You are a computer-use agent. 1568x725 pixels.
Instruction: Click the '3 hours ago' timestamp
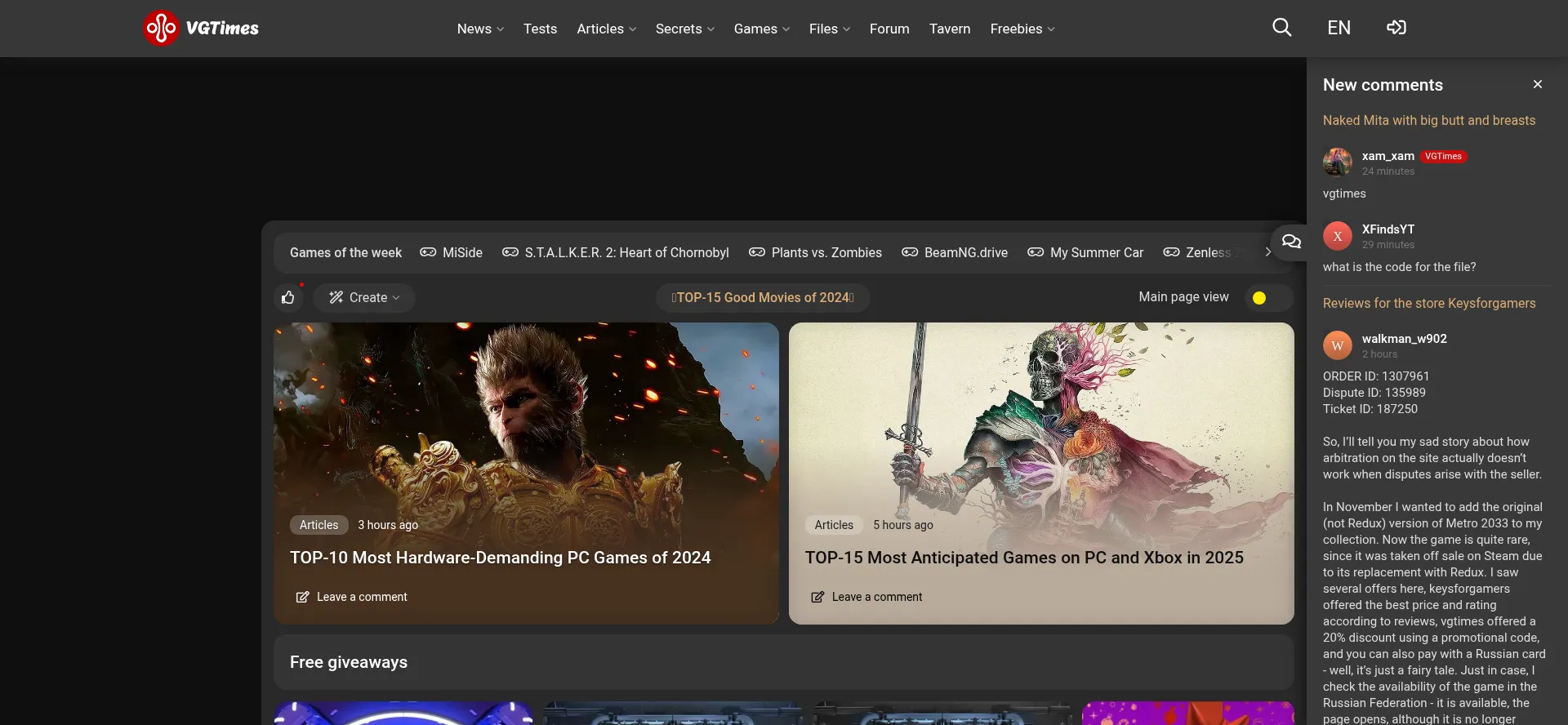(x=388, y=525)
